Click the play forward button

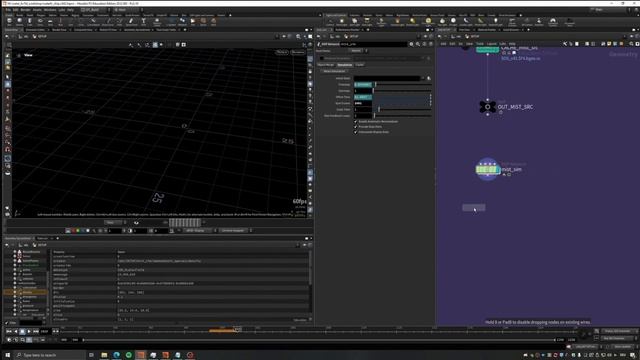click(x=29, y=331)
